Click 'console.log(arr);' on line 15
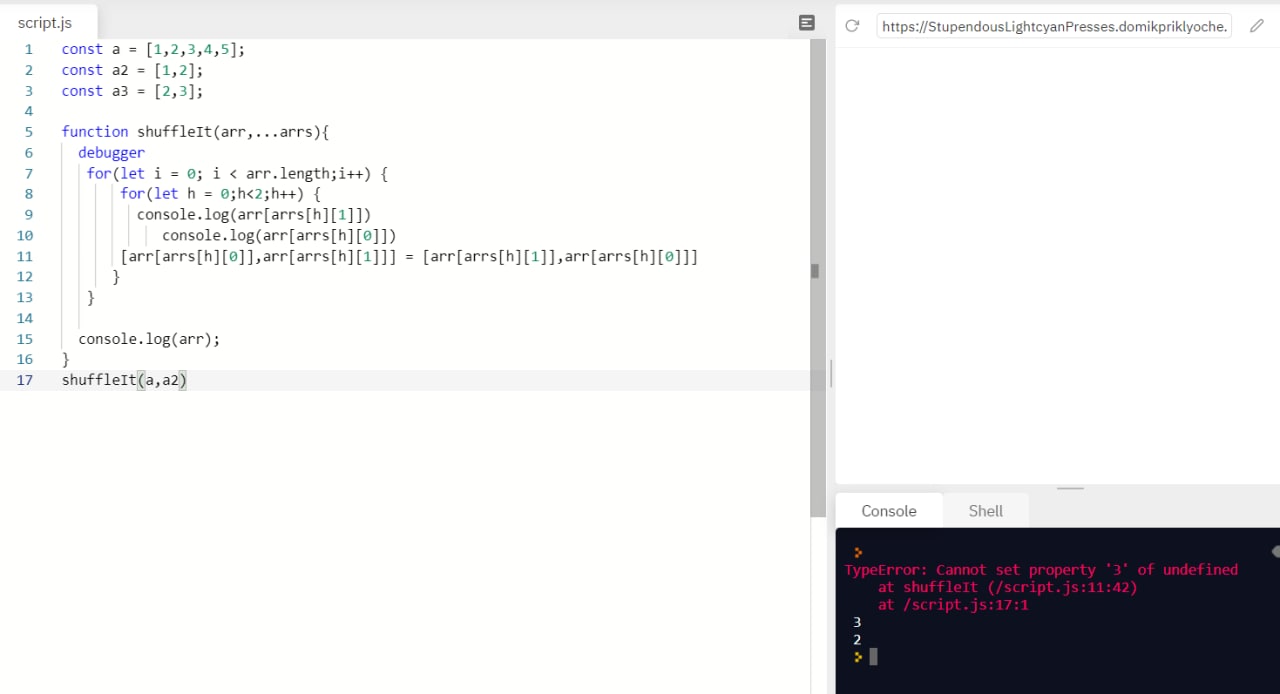Screen dimensions: 1280x694 [149, 339]
